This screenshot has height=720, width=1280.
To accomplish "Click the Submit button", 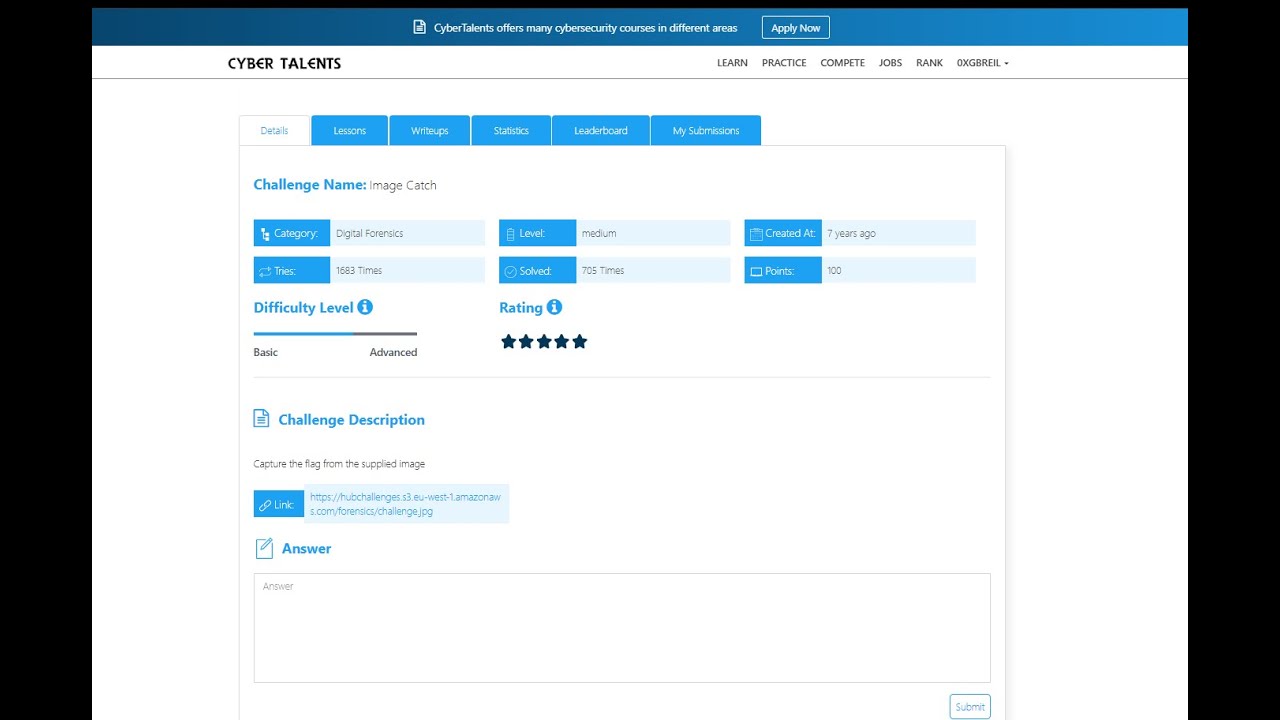I will point(970,707).
